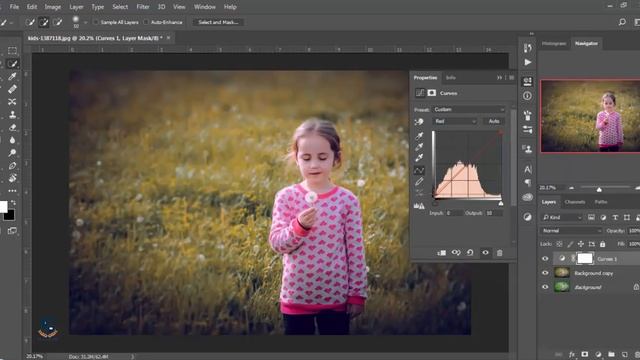
Task: Reset the Curves adjustment to defaults
Action: click(470, 253)
